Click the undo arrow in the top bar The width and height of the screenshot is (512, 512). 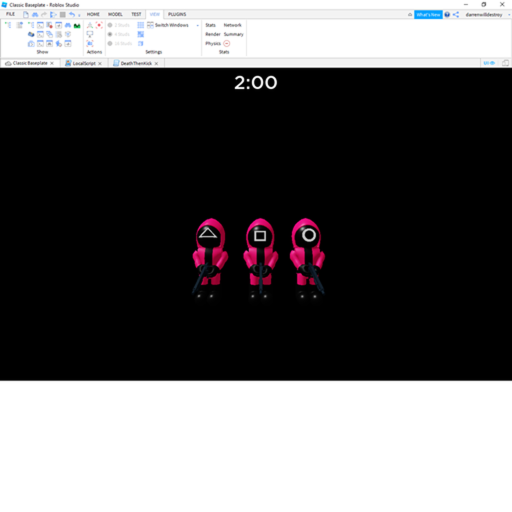click(72, 14)
